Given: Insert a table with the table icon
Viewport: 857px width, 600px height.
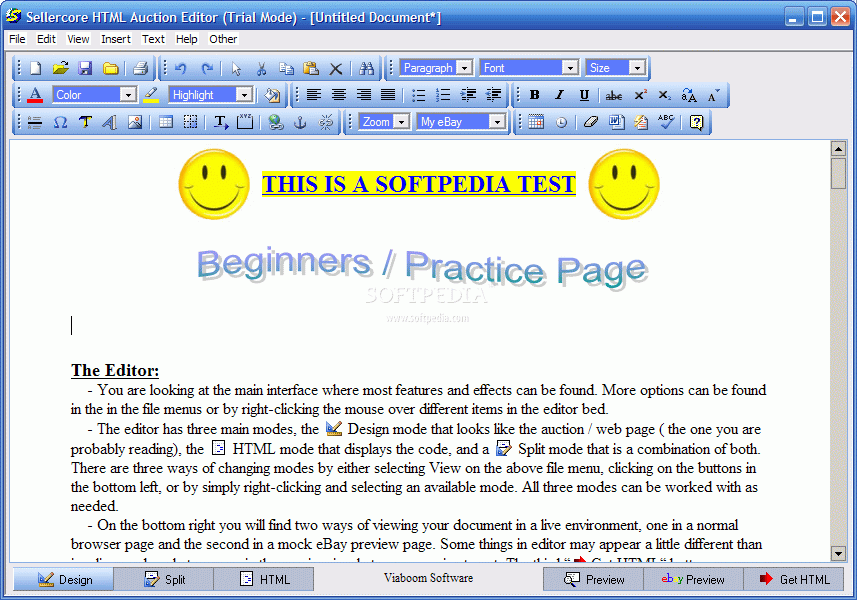Looking at the screenshot, I should point(166,122).
